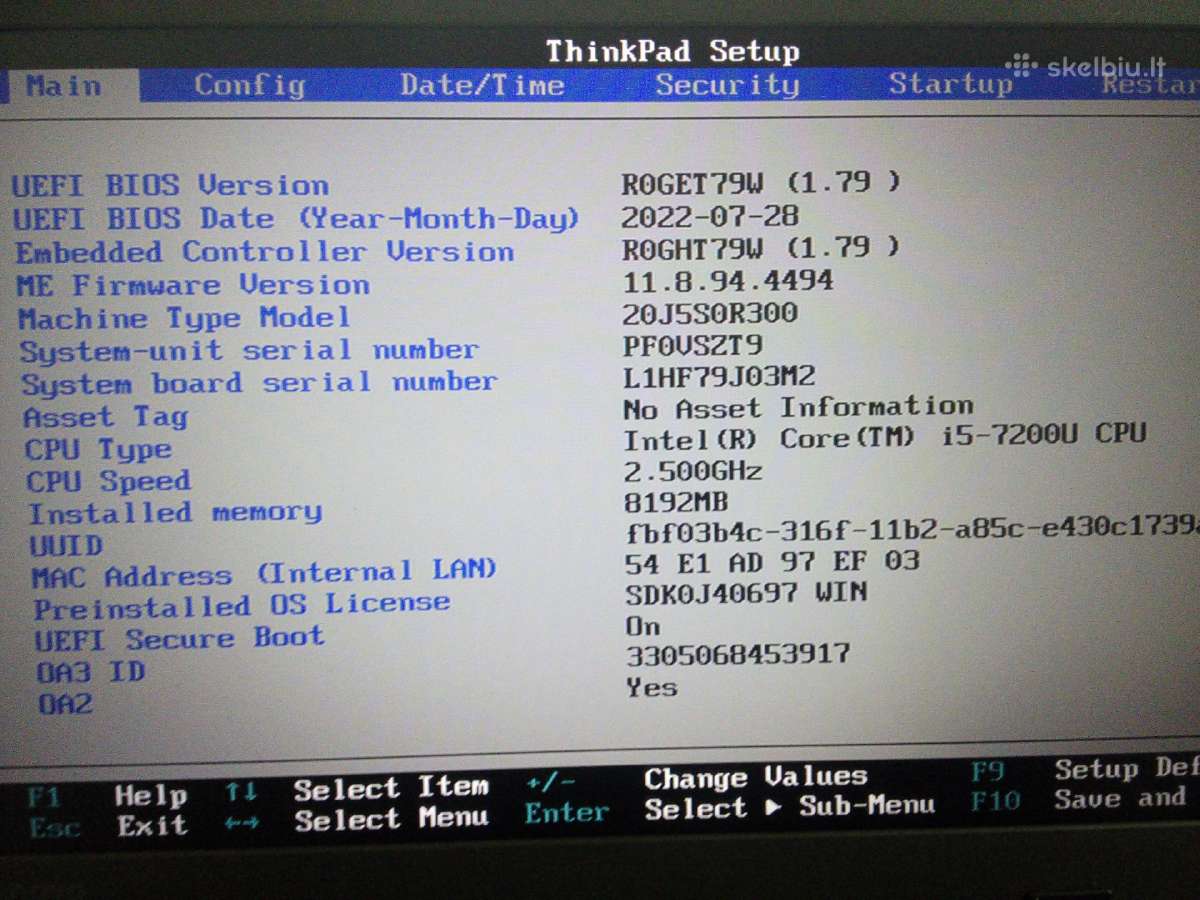Click BIOS version value R0GET79W (1.79)
The width and height of the screenshot is (1200, 900).
click(761, 183)
